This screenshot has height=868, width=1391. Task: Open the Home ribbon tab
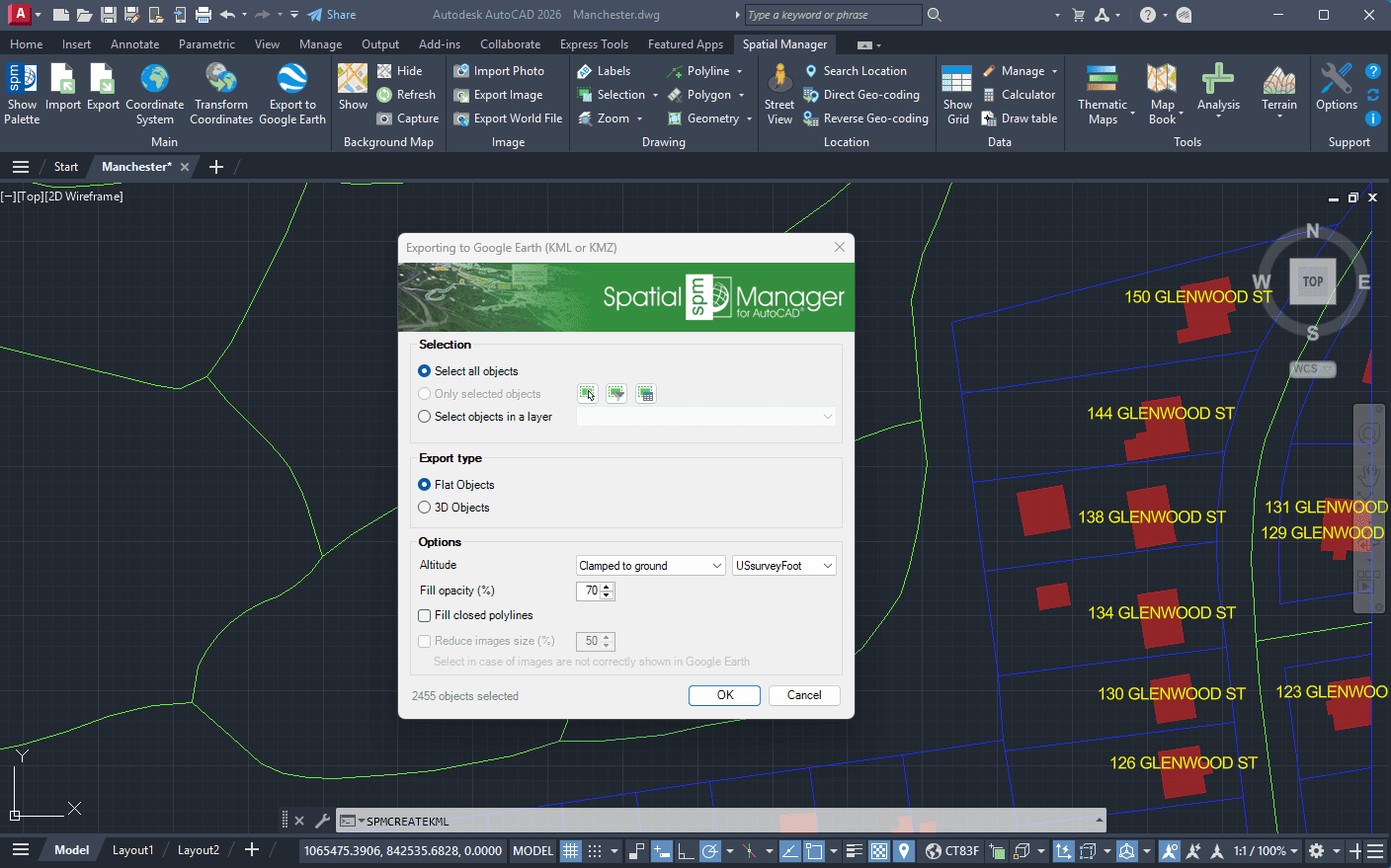coord(26,44)
